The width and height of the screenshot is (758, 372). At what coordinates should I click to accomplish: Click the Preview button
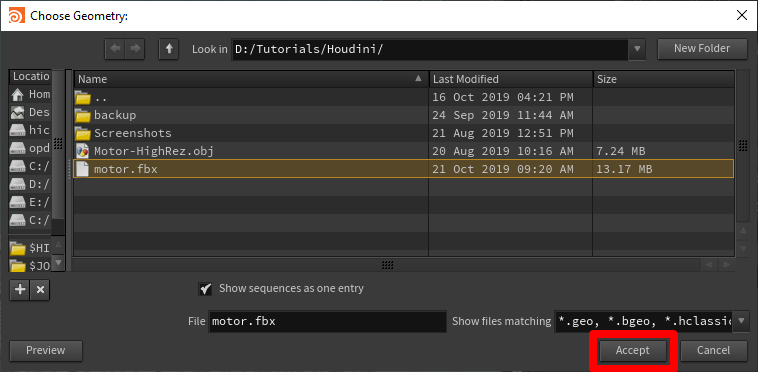click(x=46, y=350)
